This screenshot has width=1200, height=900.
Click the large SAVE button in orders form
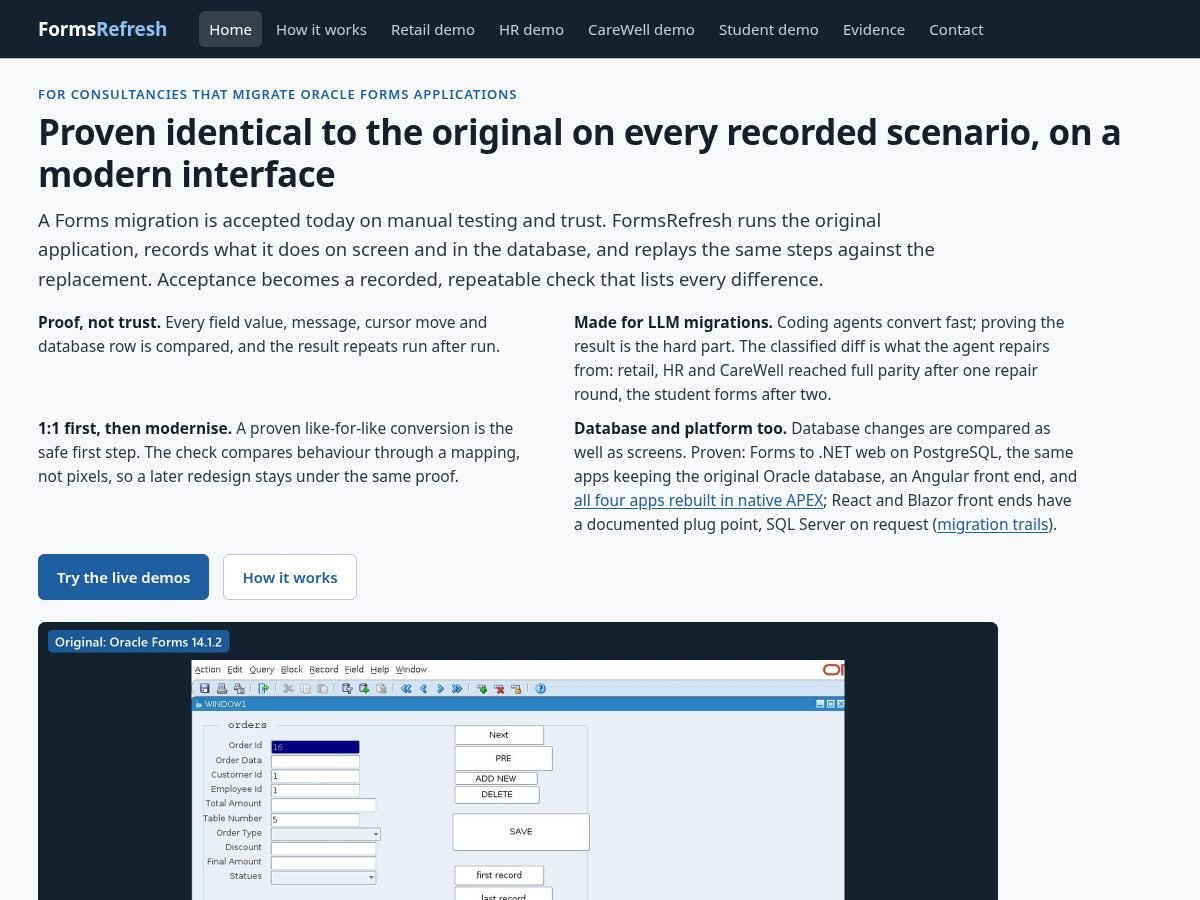521,832
